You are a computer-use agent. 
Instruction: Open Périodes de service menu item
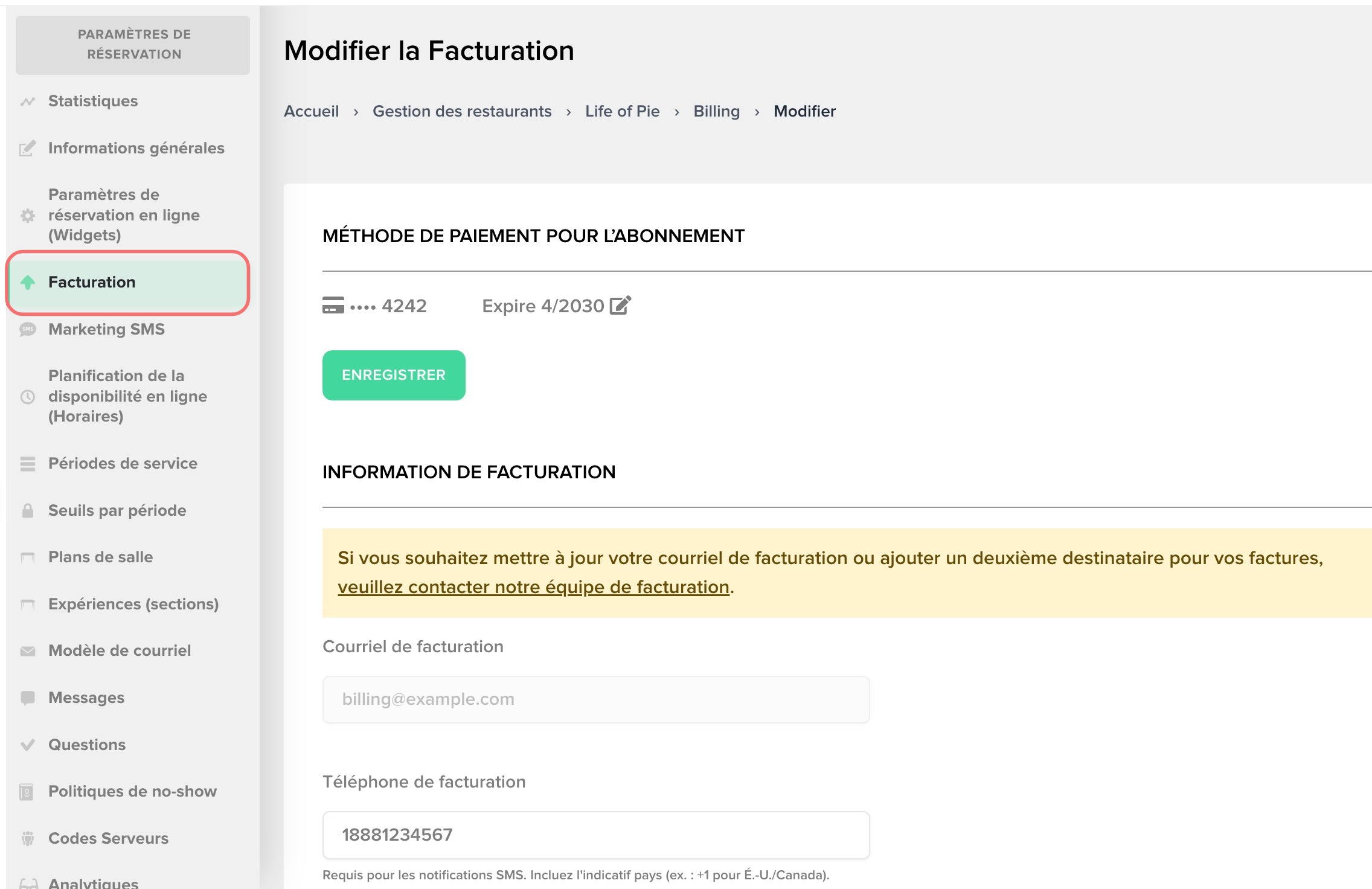pyautogui.click(x=123, y=463)
